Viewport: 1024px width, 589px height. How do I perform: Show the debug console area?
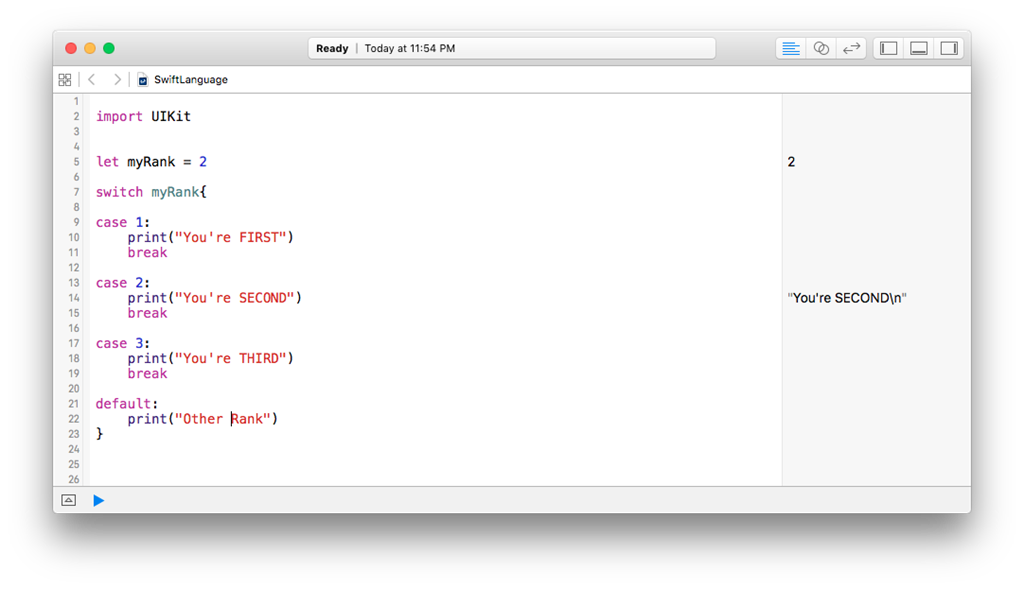(69, 500)
